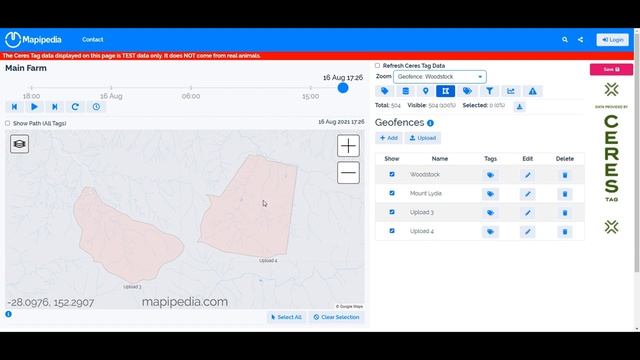Viewport: 640px width, 360px height.
Task: Click tags icon for Upload 3 row
Action: pos(490,213)
